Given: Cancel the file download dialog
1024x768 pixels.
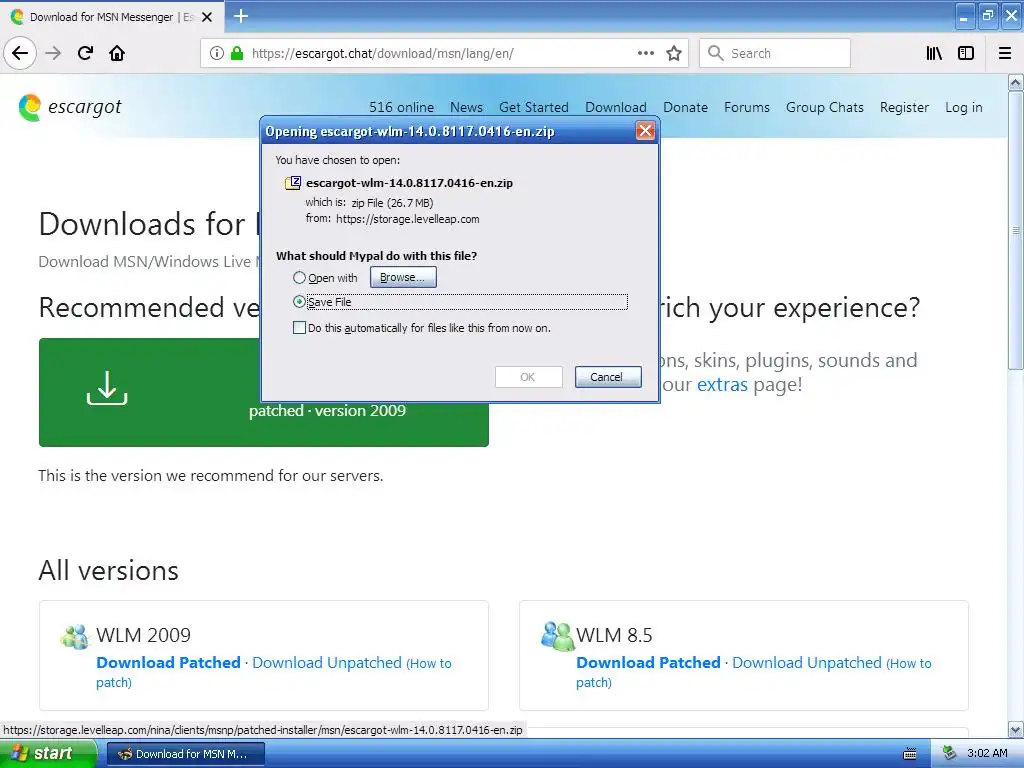Looking at the screenshot, I should coord(607,377).
